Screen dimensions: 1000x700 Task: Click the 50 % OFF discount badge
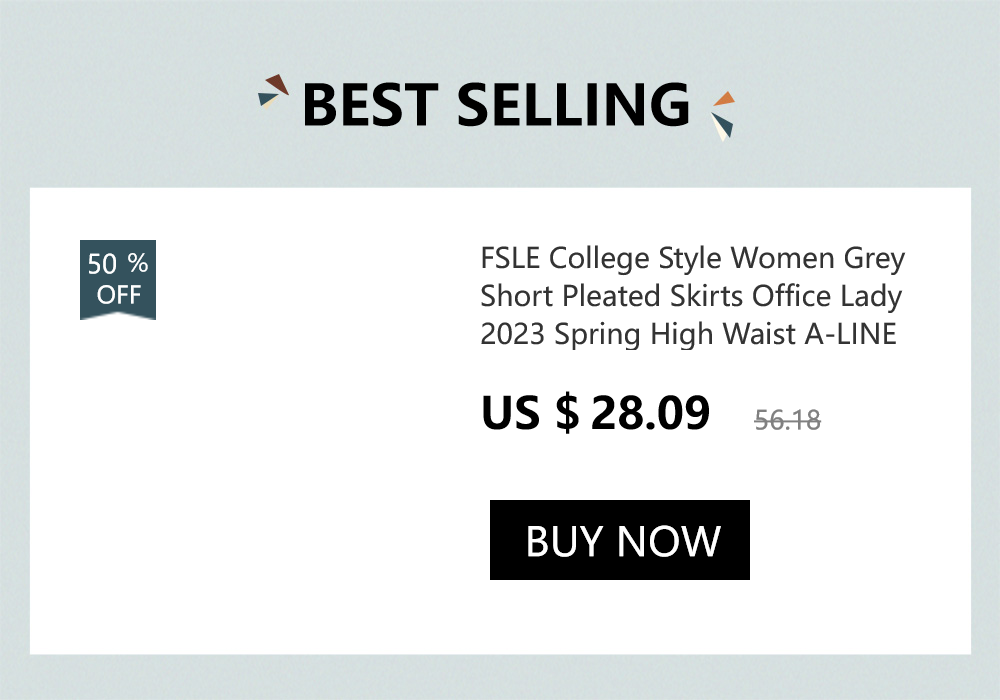tap(118, 280)
